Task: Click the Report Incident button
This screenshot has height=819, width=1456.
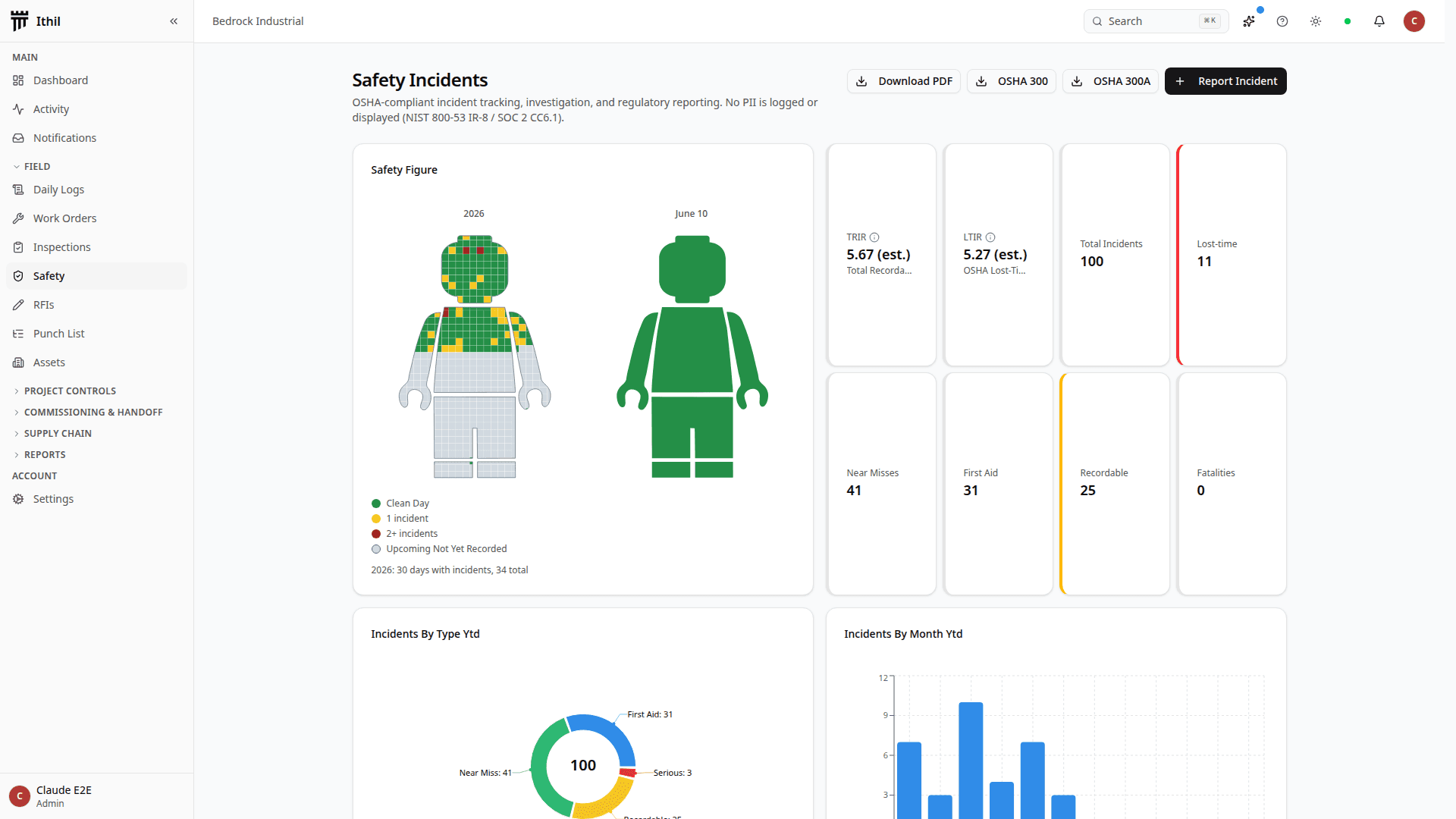Action: point(1225,81)
